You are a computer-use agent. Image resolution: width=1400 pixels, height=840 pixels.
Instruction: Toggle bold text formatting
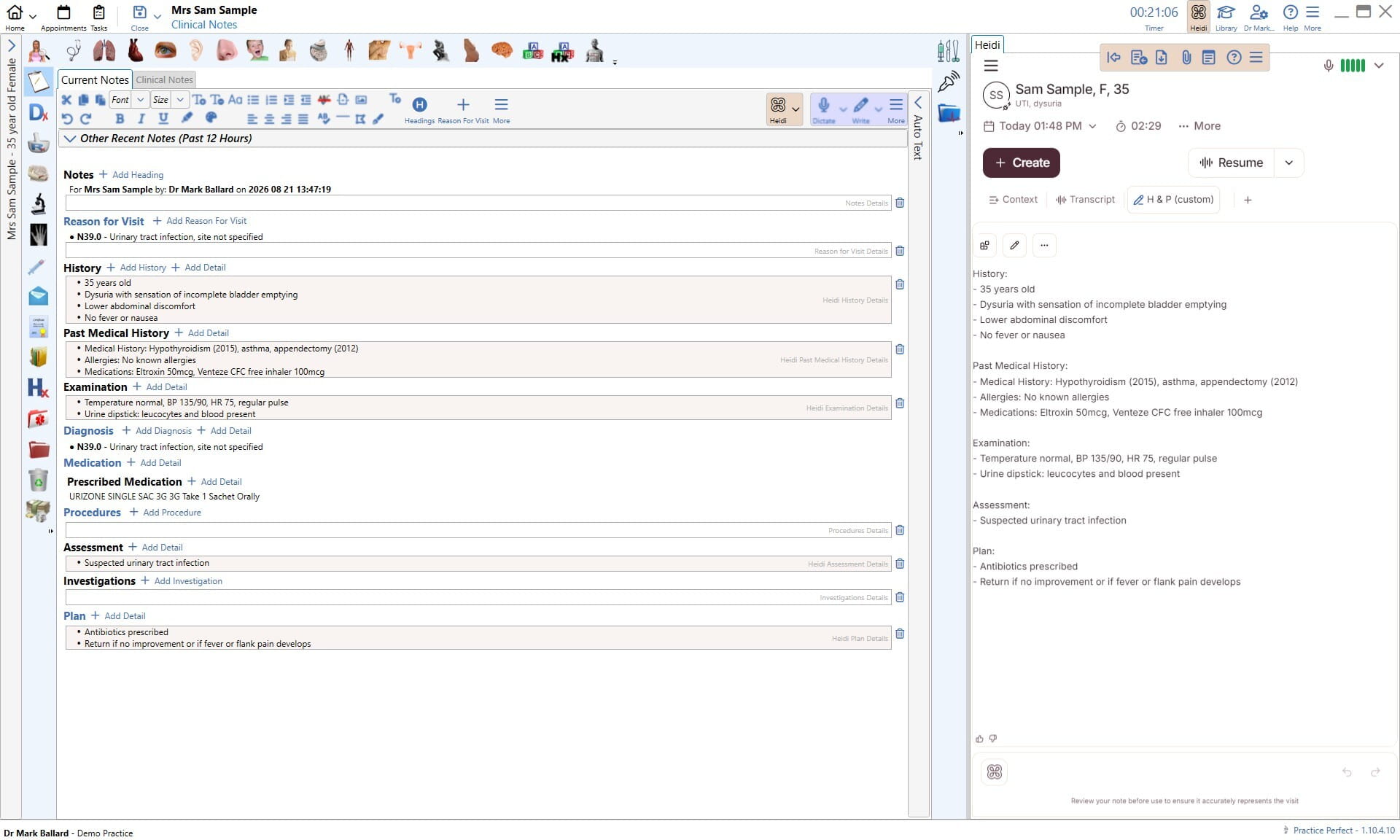120,119
